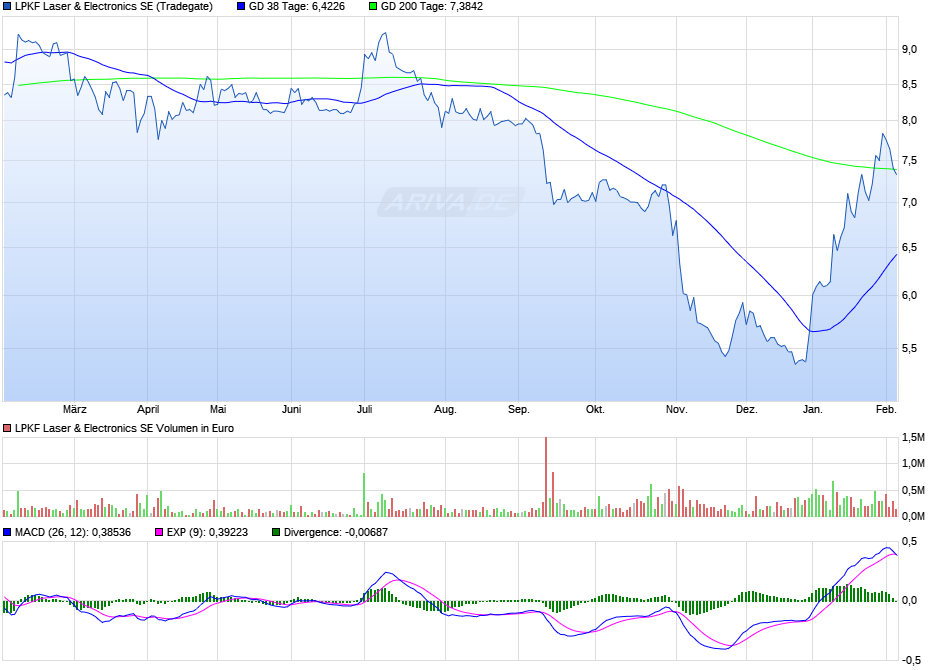Click the 'Sep.' month label on the time axis
This screenshot has width=940, height=670.
(x=519, y=409)
